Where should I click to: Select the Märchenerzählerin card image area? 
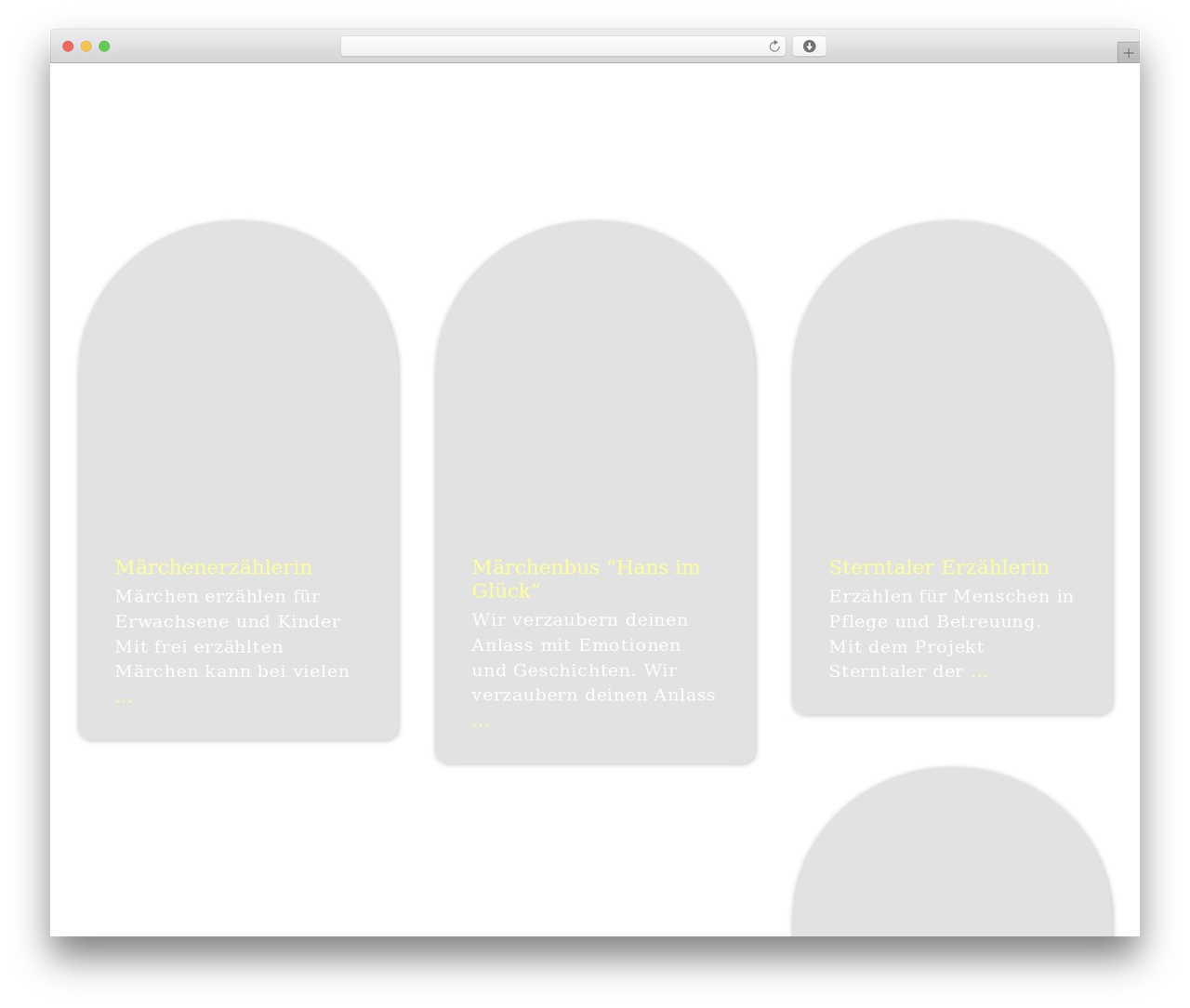(239, 381)
